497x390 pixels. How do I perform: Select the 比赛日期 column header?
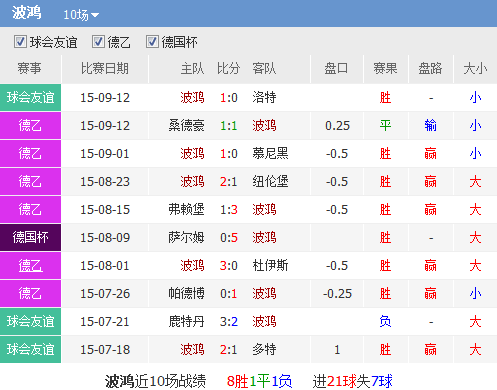105,68
